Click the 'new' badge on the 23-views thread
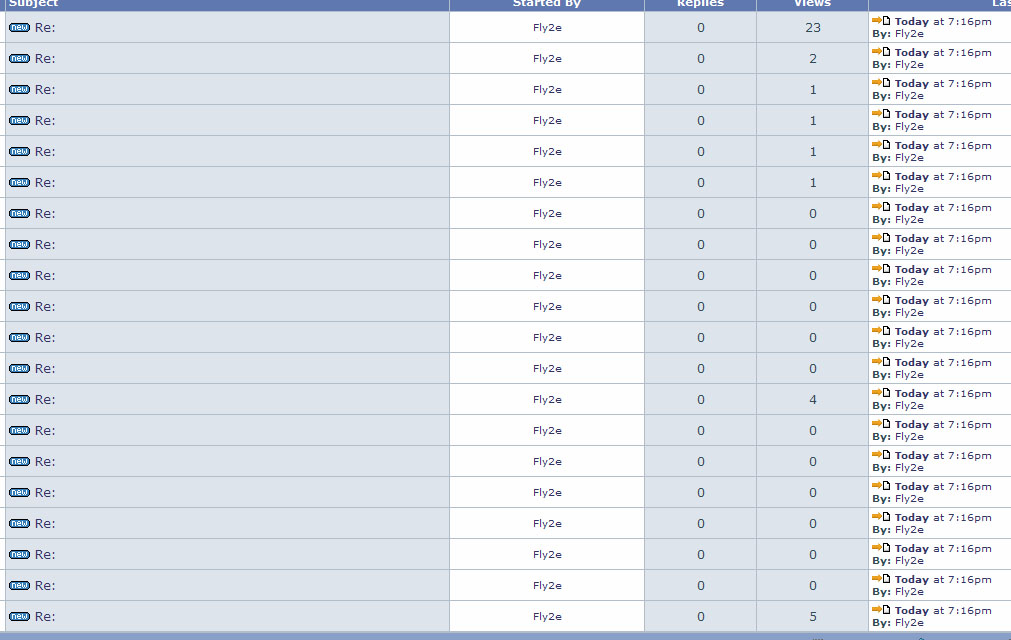This screenshot has height=640, width=1011. point(19,27)
